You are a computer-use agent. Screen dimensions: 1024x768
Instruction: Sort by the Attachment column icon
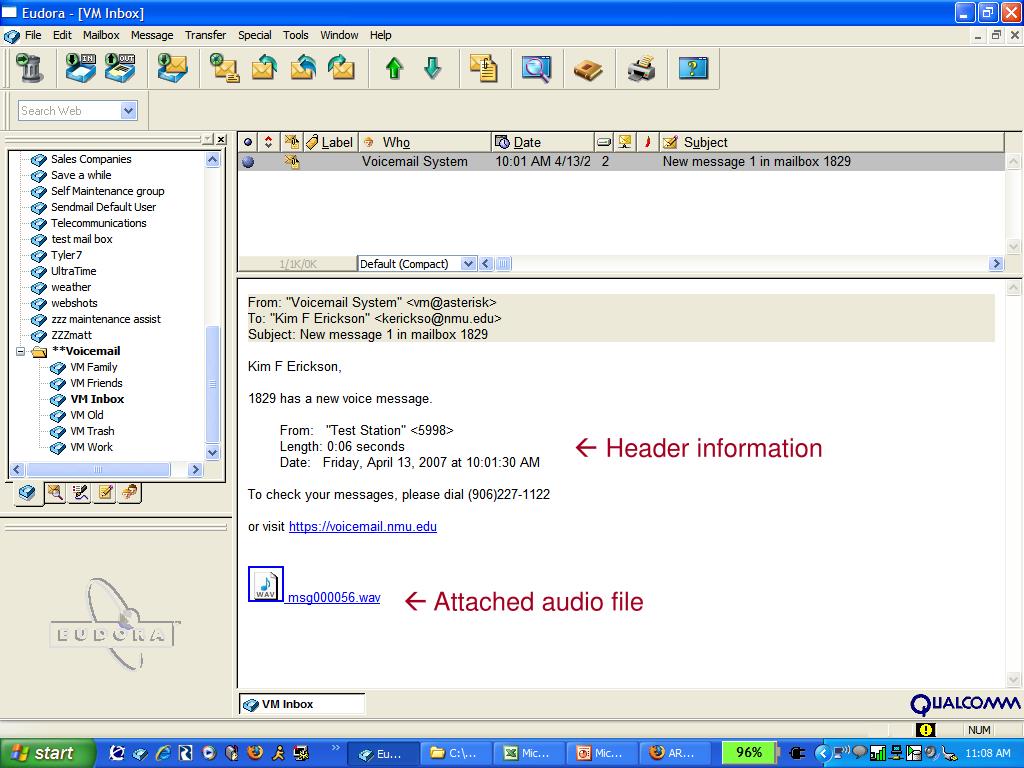click(x=292, y=142)
